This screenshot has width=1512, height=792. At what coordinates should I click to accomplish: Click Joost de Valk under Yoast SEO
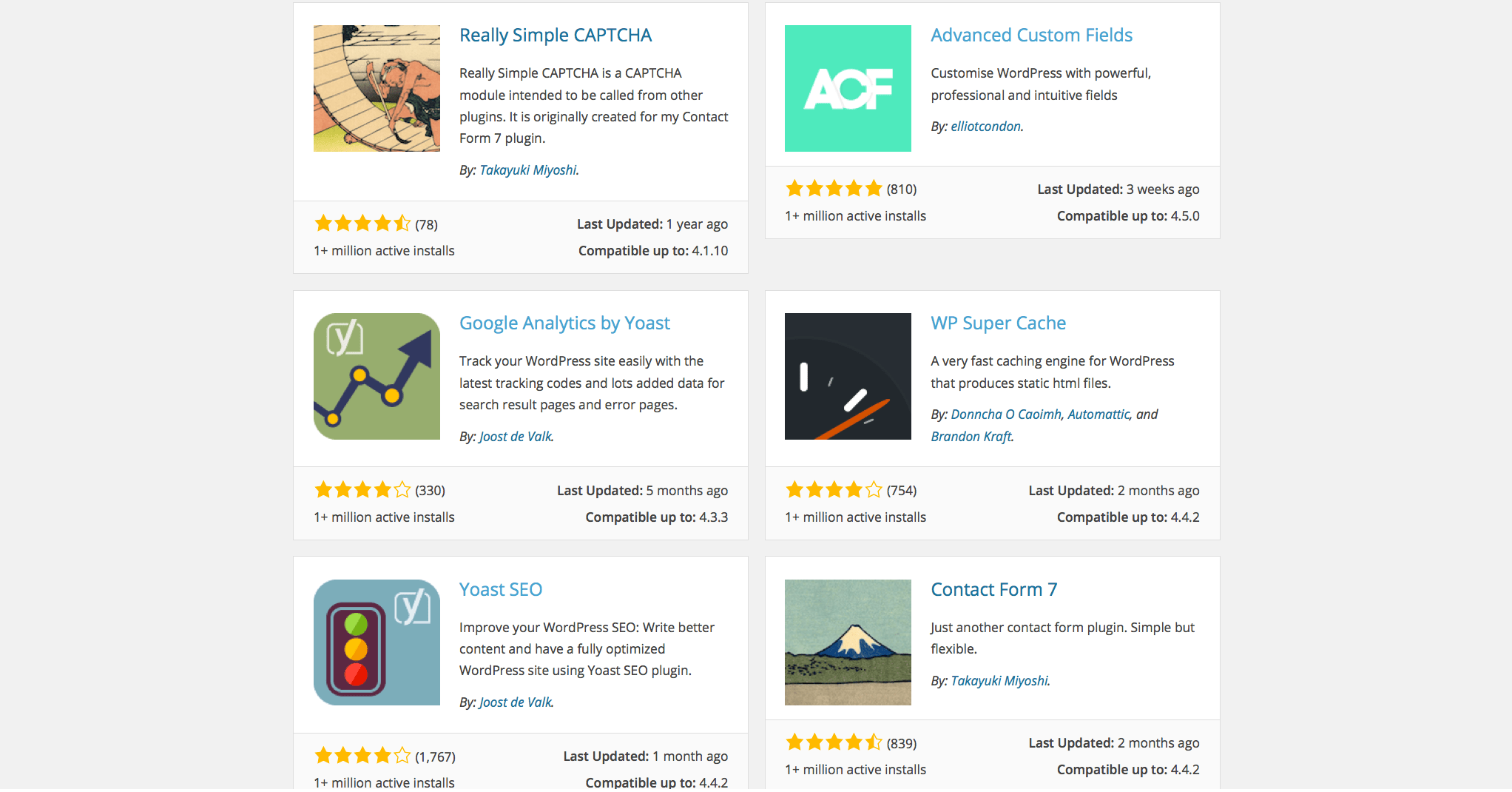tap(515, 702)
